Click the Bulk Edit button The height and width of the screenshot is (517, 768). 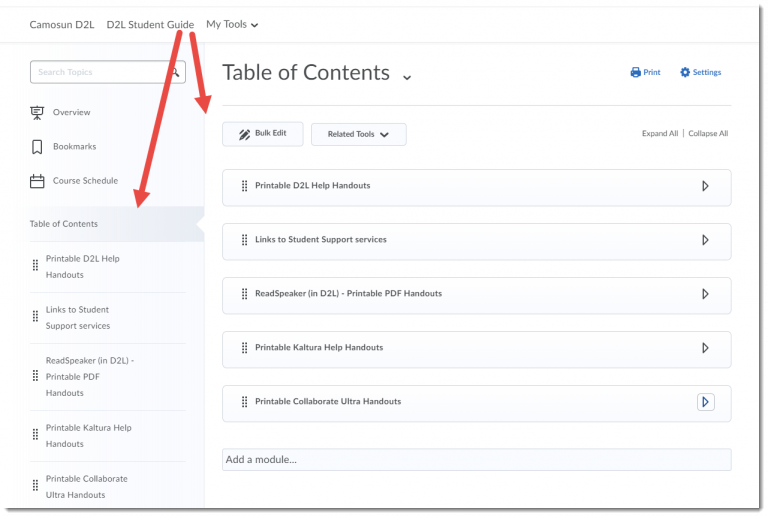262,134
